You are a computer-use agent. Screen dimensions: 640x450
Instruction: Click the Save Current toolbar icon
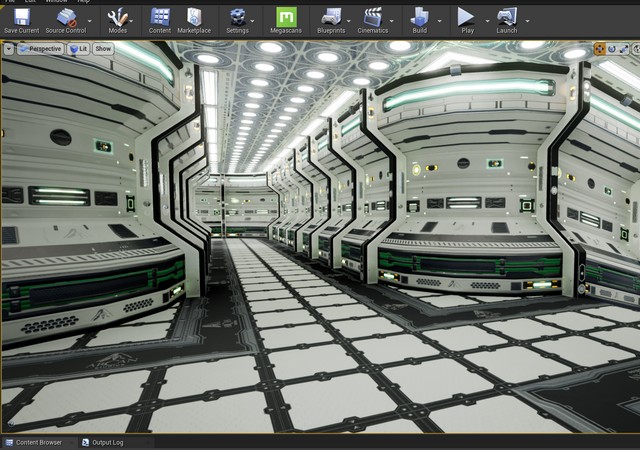click(x=21, y=18)
